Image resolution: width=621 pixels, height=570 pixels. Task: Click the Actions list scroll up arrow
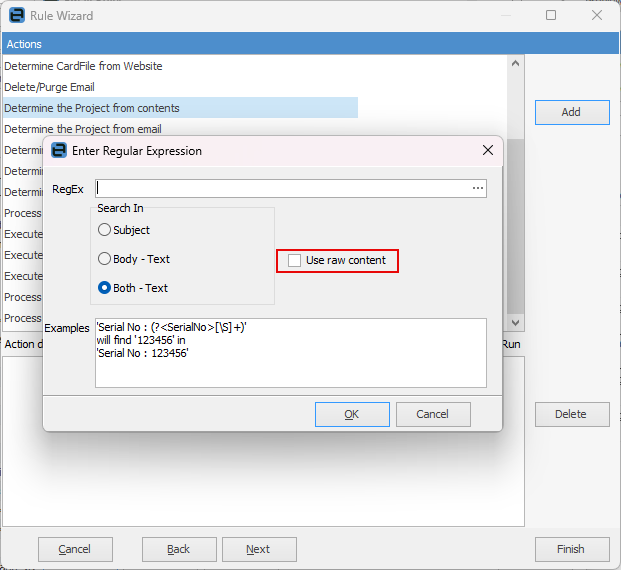coord(515,63)
